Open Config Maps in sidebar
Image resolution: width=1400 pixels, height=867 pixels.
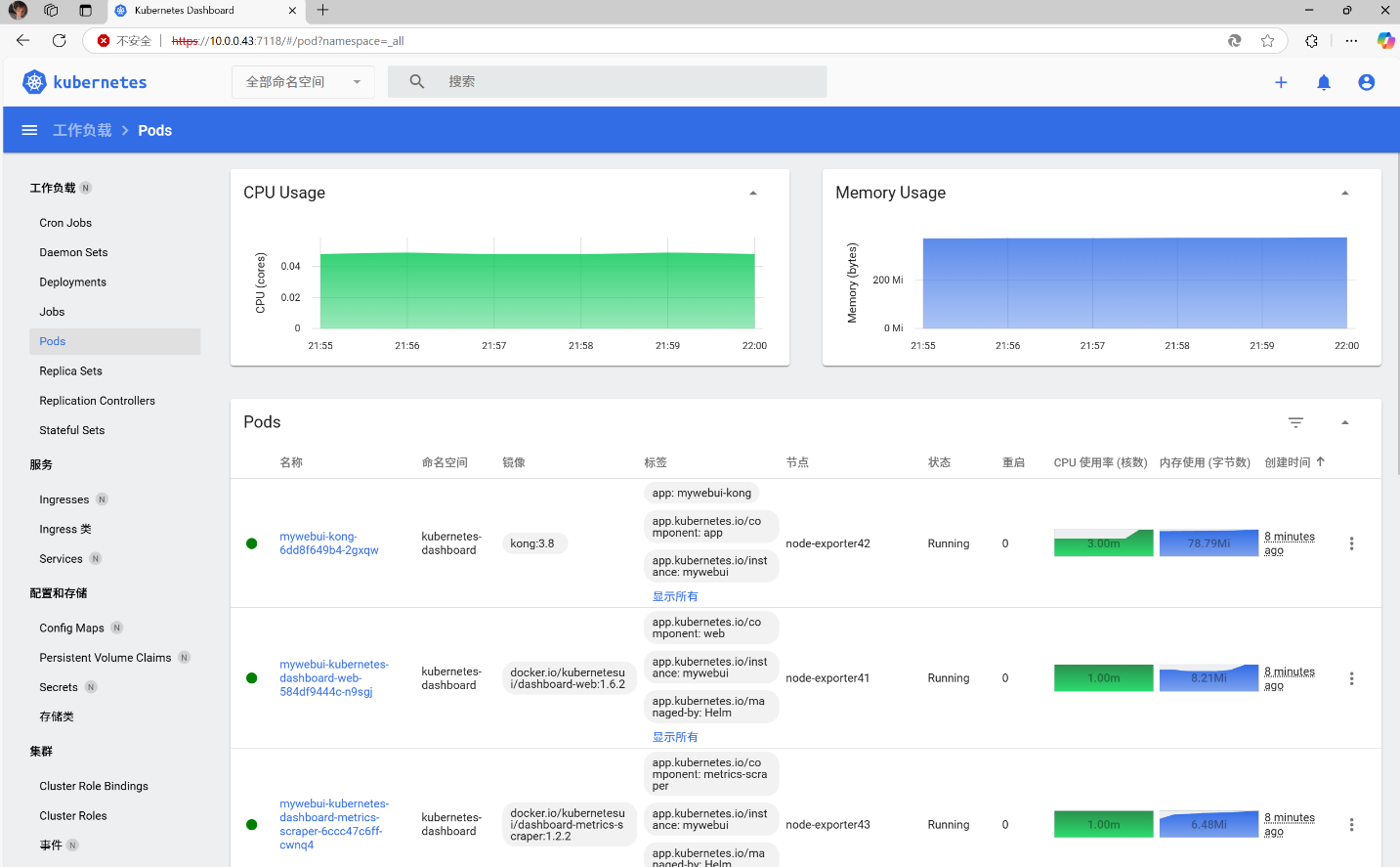(71, 629)
